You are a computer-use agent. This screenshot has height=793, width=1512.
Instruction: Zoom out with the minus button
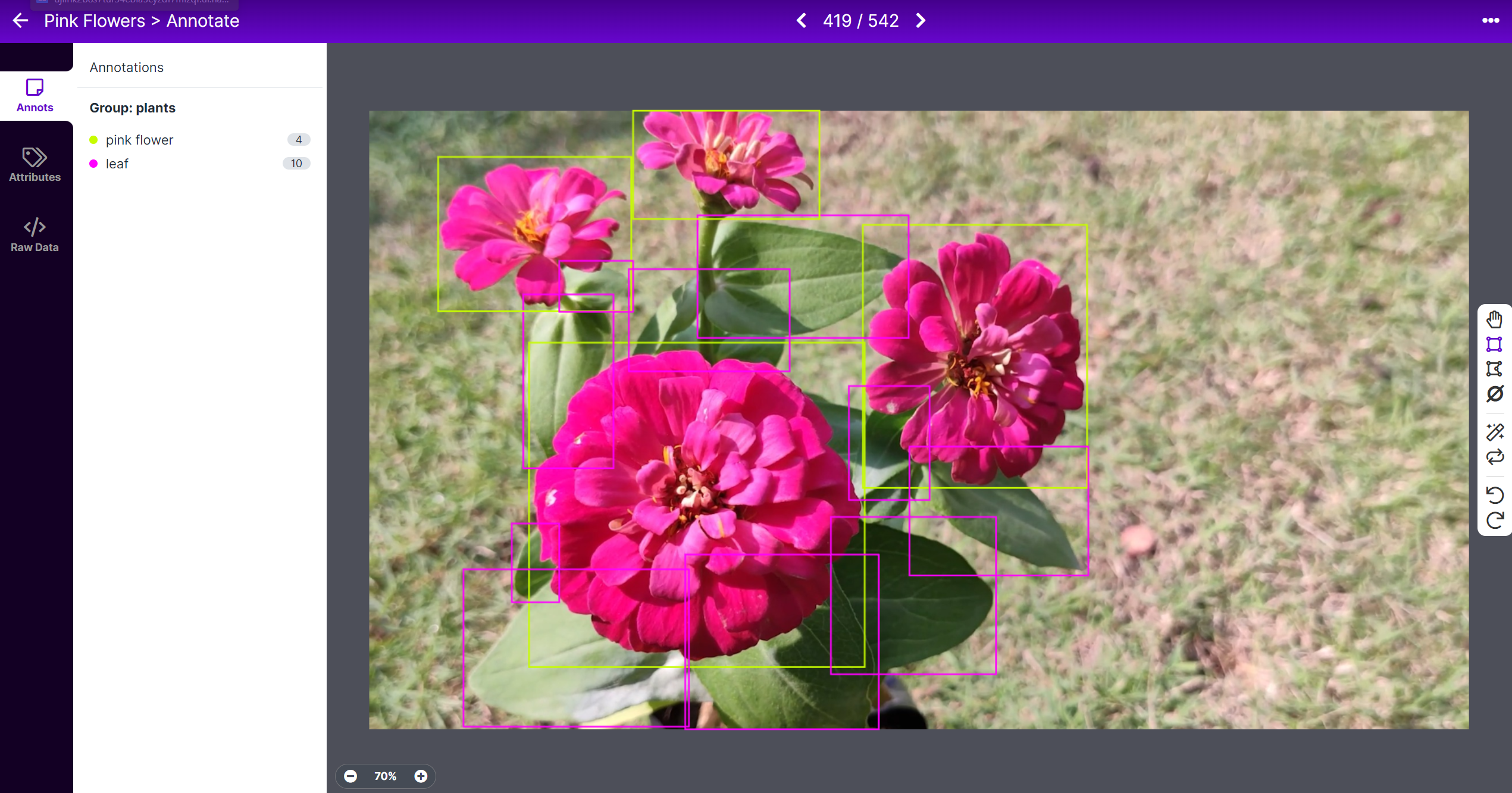[351, 776]
